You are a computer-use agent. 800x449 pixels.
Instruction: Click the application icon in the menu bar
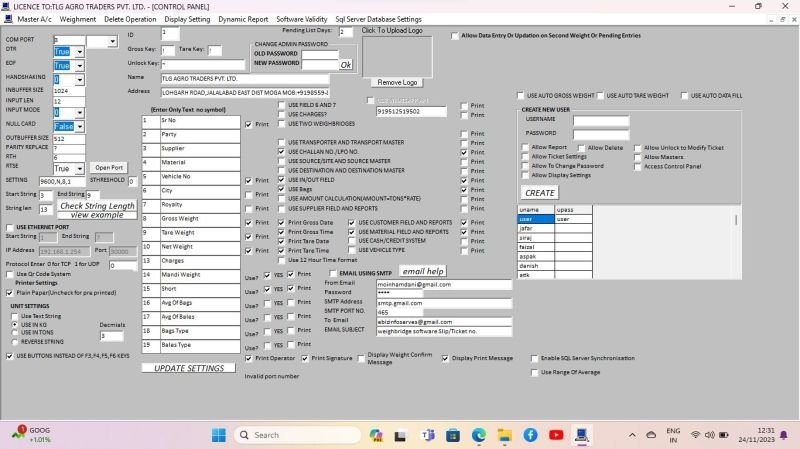[x=8, y=19]
